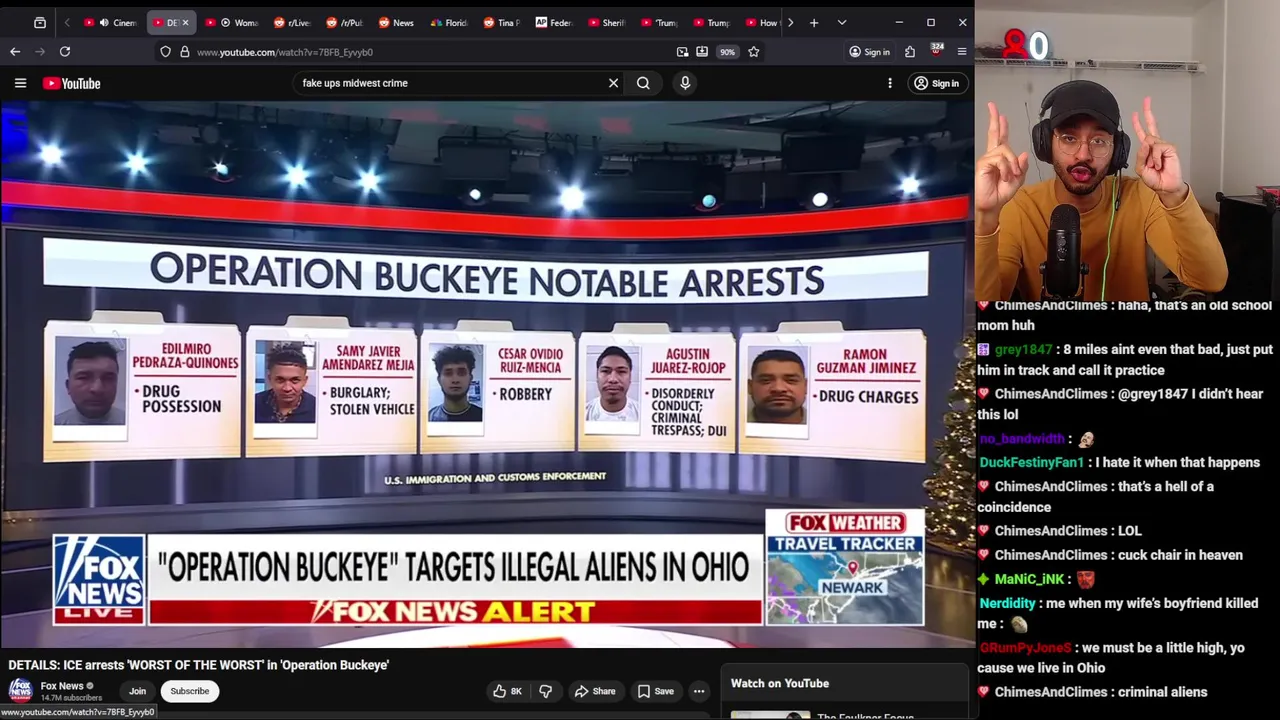Open more actions three-dot menu under video
Image resolution: width=1280 pixels, height=720 pixels.
click(x=699, y=691)
